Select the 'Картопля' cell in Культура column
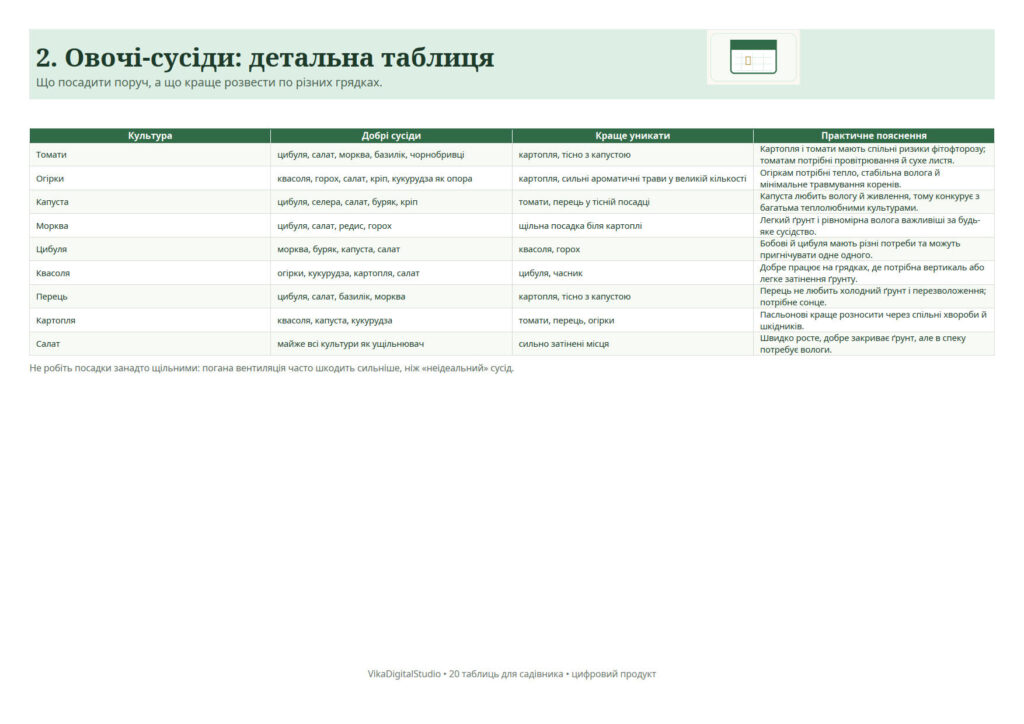The width and height of the screenshot is (1024, 724). click(150, 321)
